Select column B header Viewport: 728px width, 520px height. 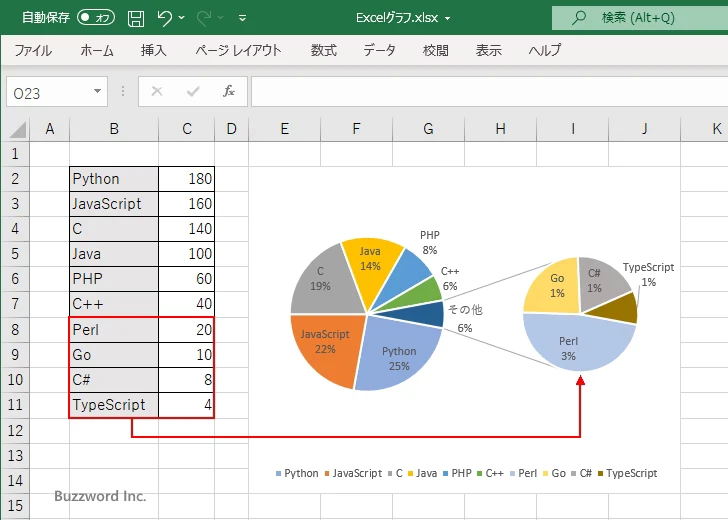[114, 129]
